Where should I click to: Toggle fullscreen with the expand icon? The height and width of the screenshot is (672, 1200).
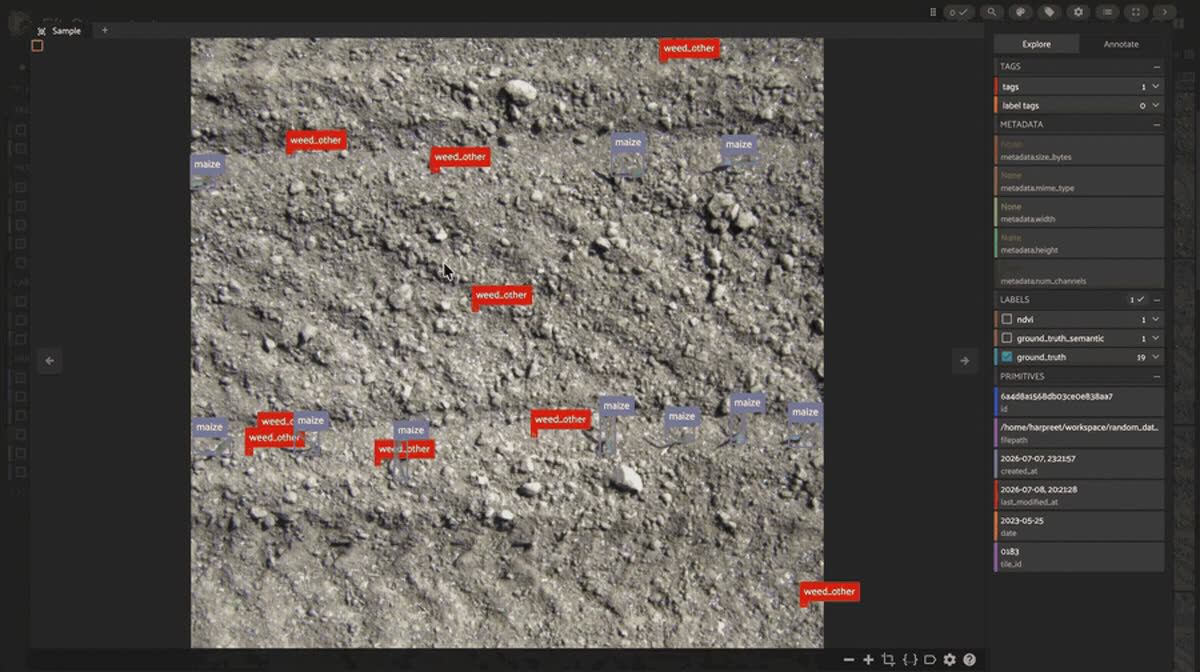click(1136, 12)
